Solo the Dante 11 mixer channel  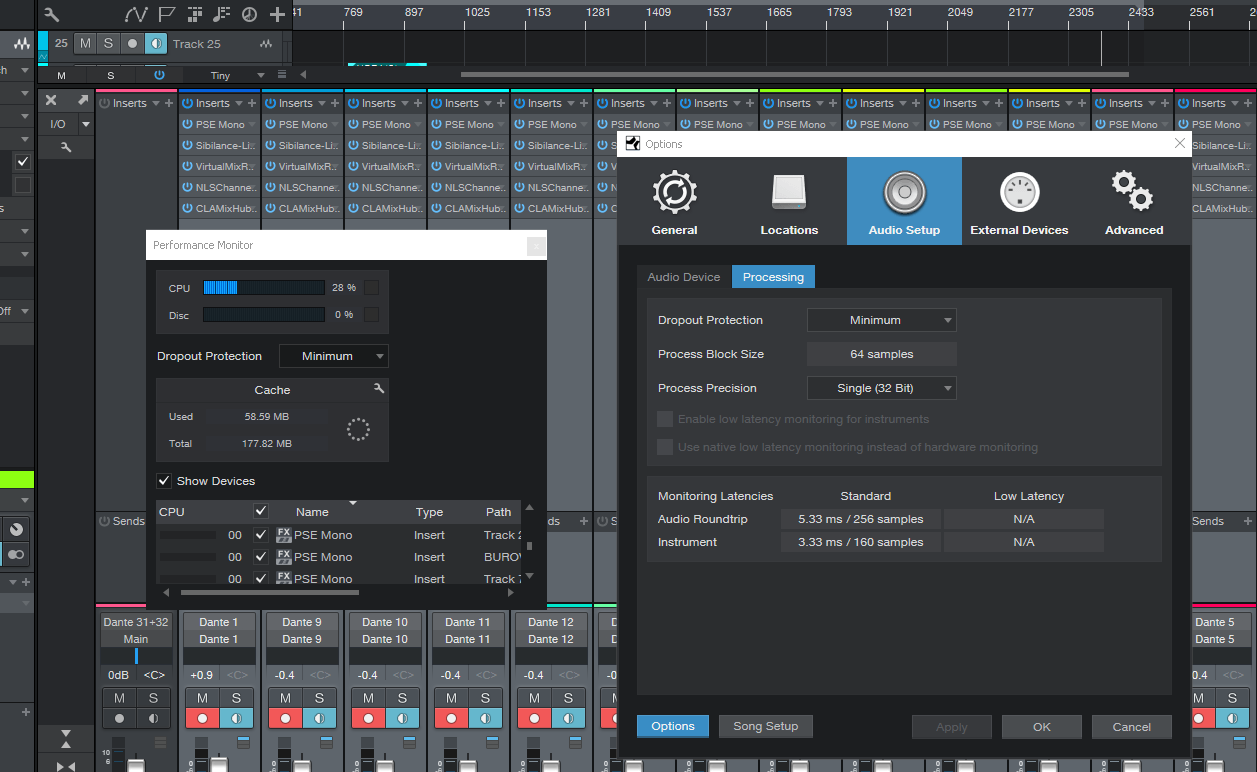(x=485, y=697)
